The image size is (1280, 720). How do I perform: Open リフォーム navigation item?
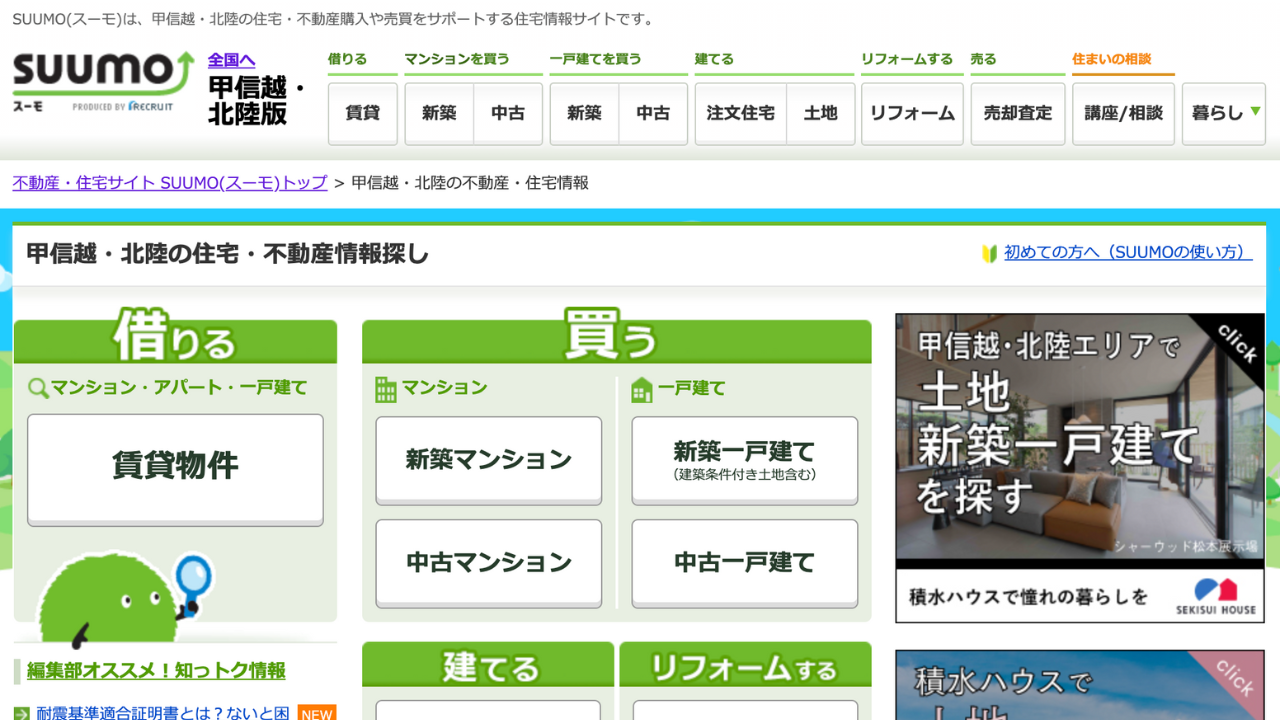click(x=912, y=114)
